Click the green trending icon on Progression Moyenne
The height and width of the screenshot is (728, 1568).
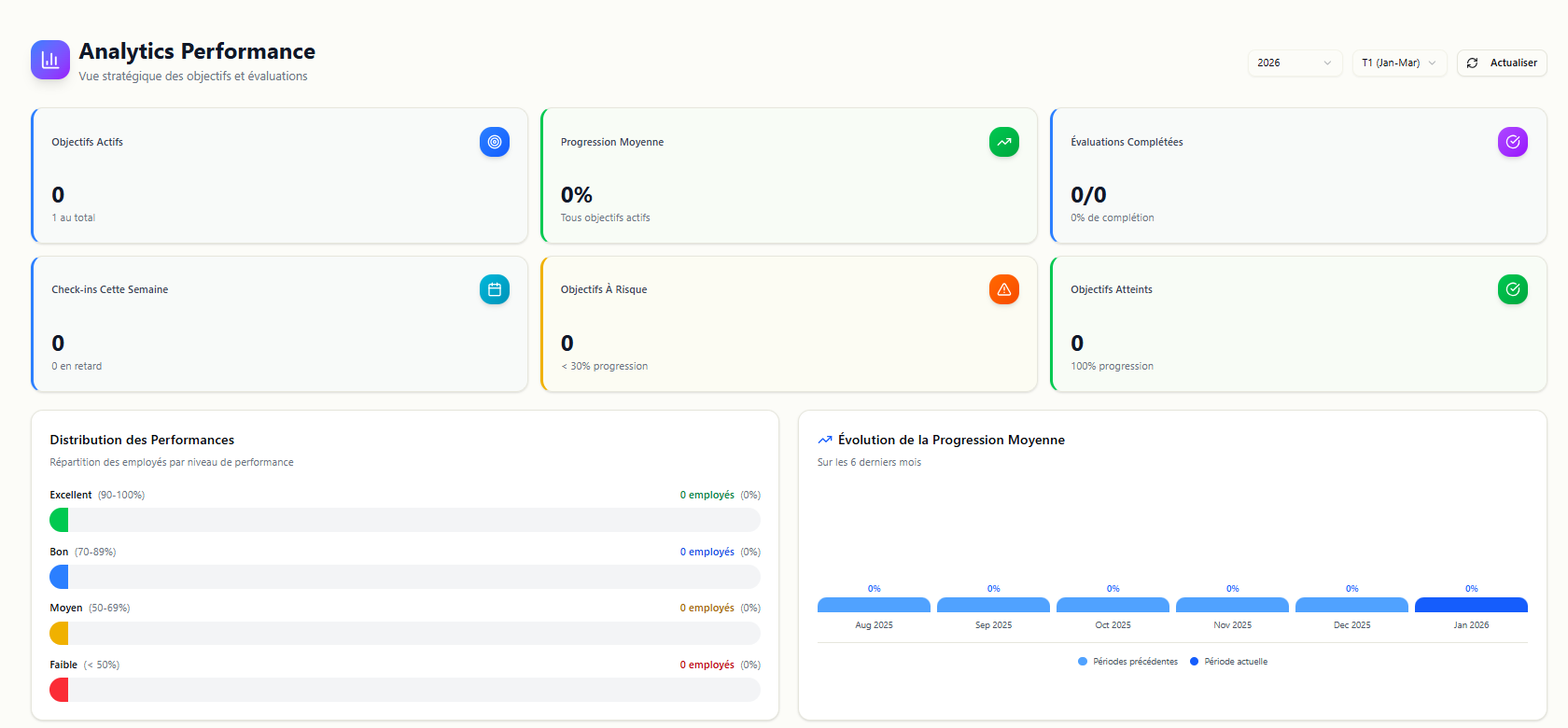pyautogui.click(x=1004, y=142)
